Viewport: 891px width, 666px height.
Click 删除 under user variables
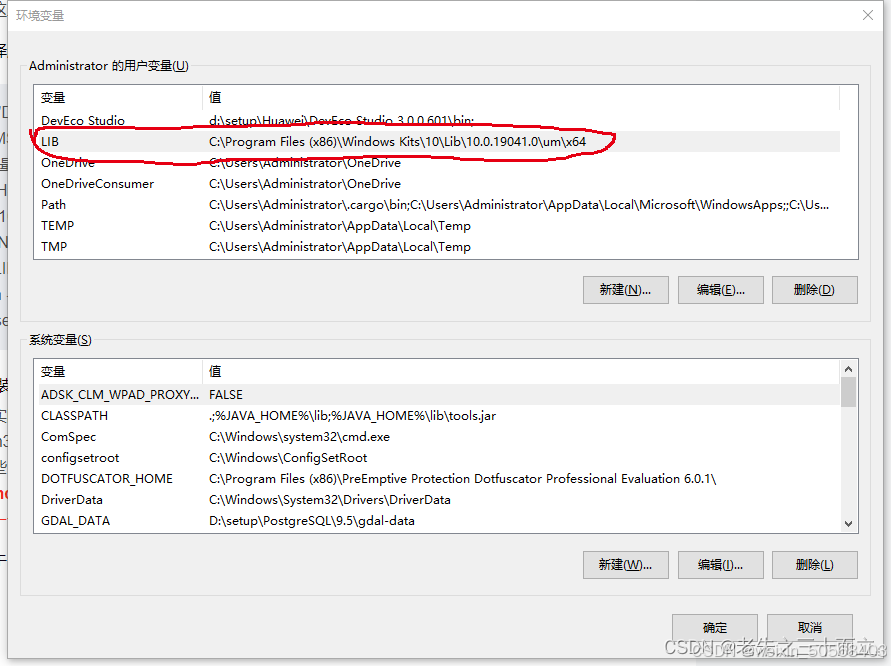point(813,289)
